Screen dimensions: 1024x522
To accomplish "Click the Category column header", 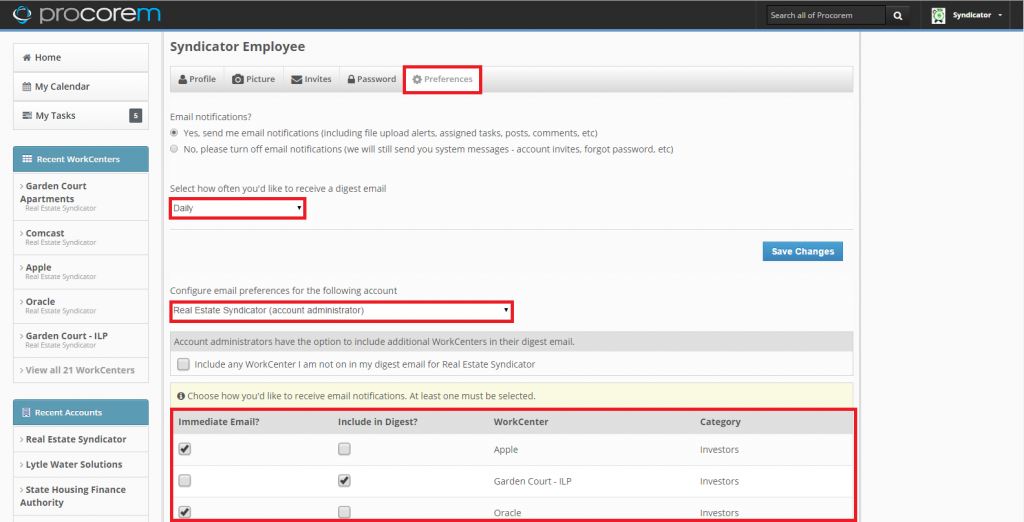I will [720, 422].
